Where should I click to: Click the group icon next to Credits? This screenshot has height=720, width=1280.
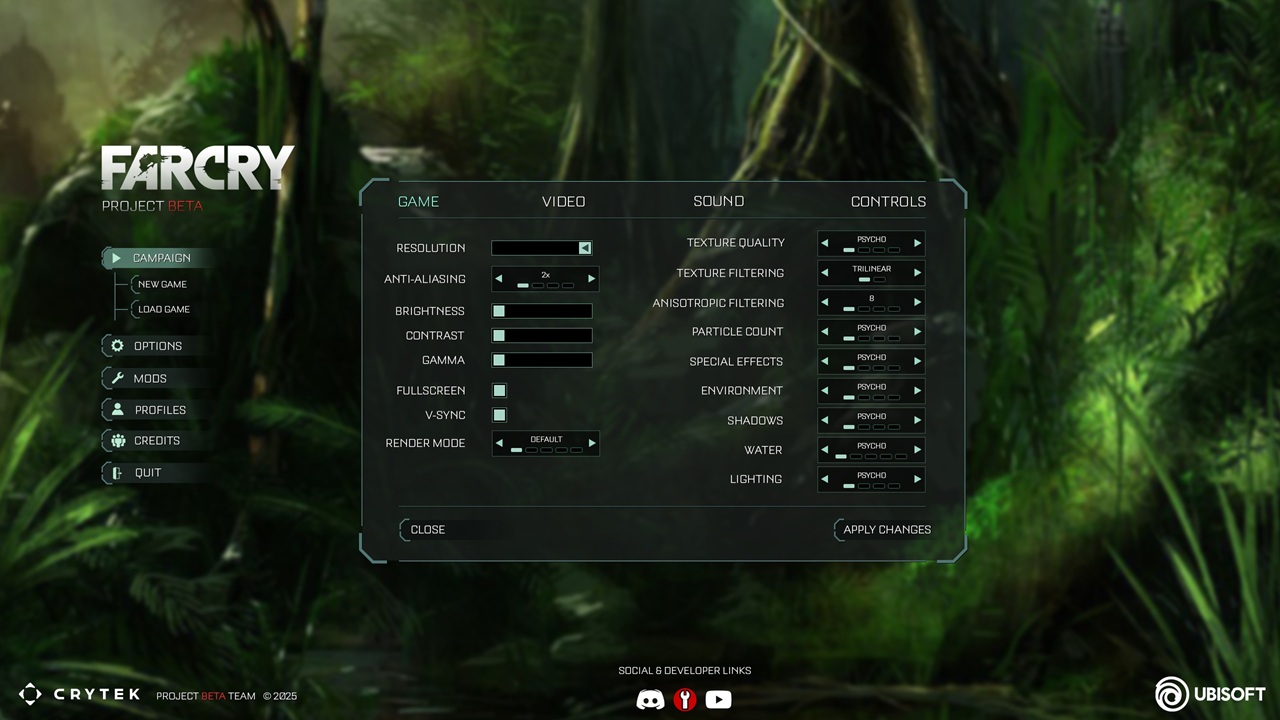pos(117,441)
